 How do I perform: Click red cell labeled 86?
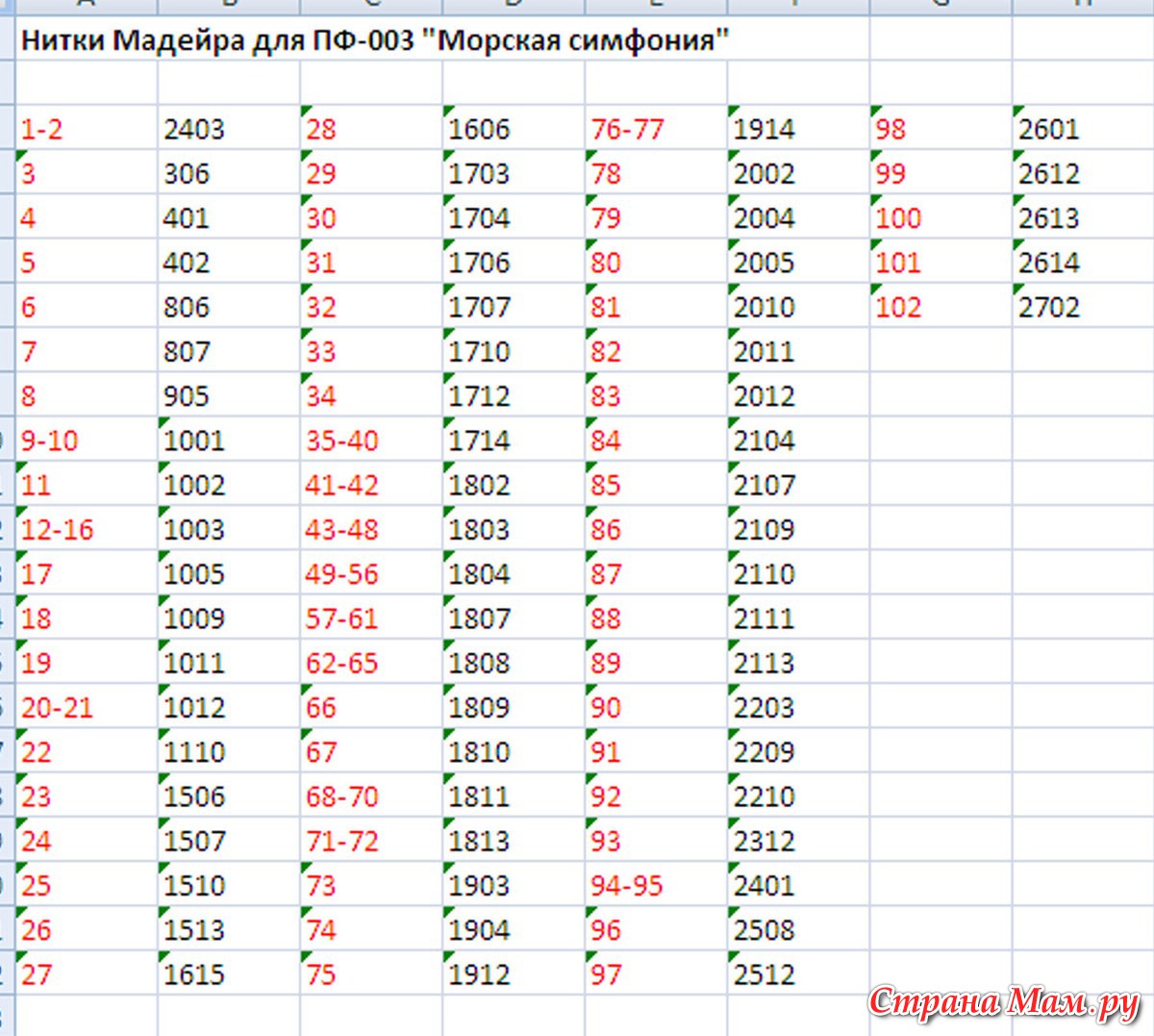coord(656,528)
